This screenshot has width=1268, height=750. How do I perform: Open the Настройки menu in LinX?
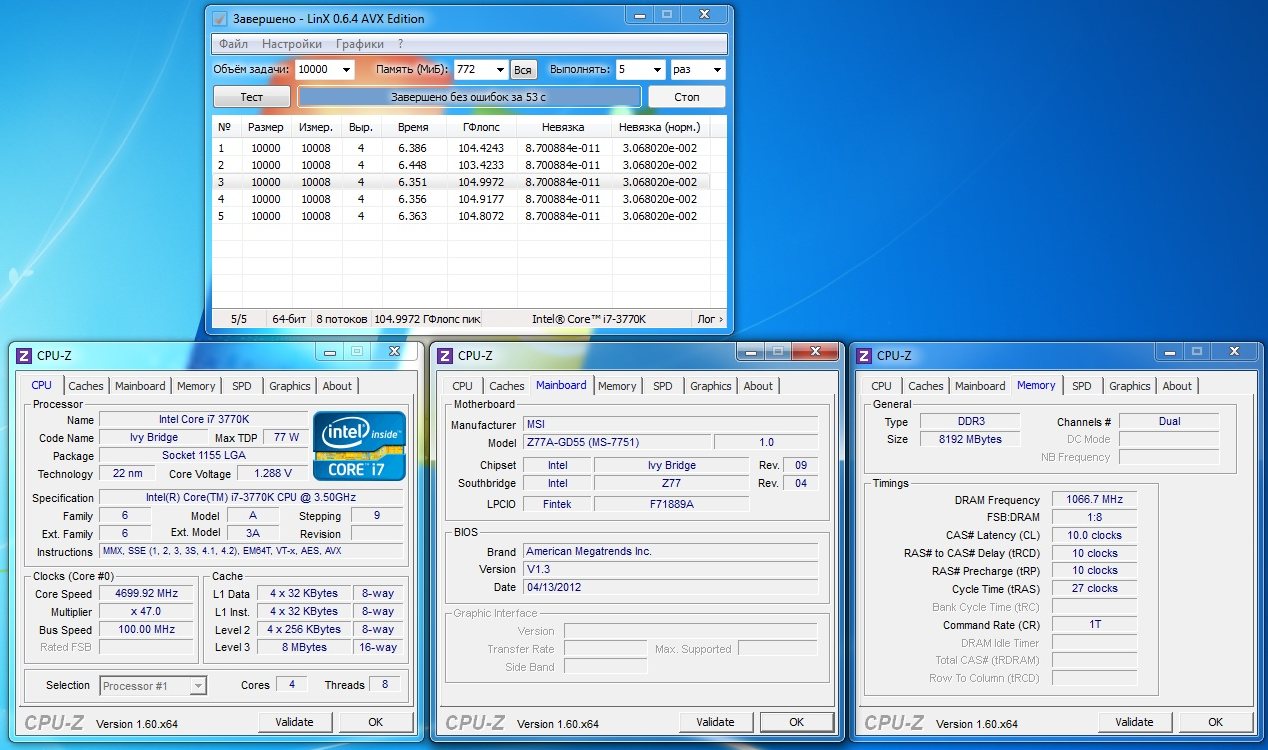pos(291,43)
